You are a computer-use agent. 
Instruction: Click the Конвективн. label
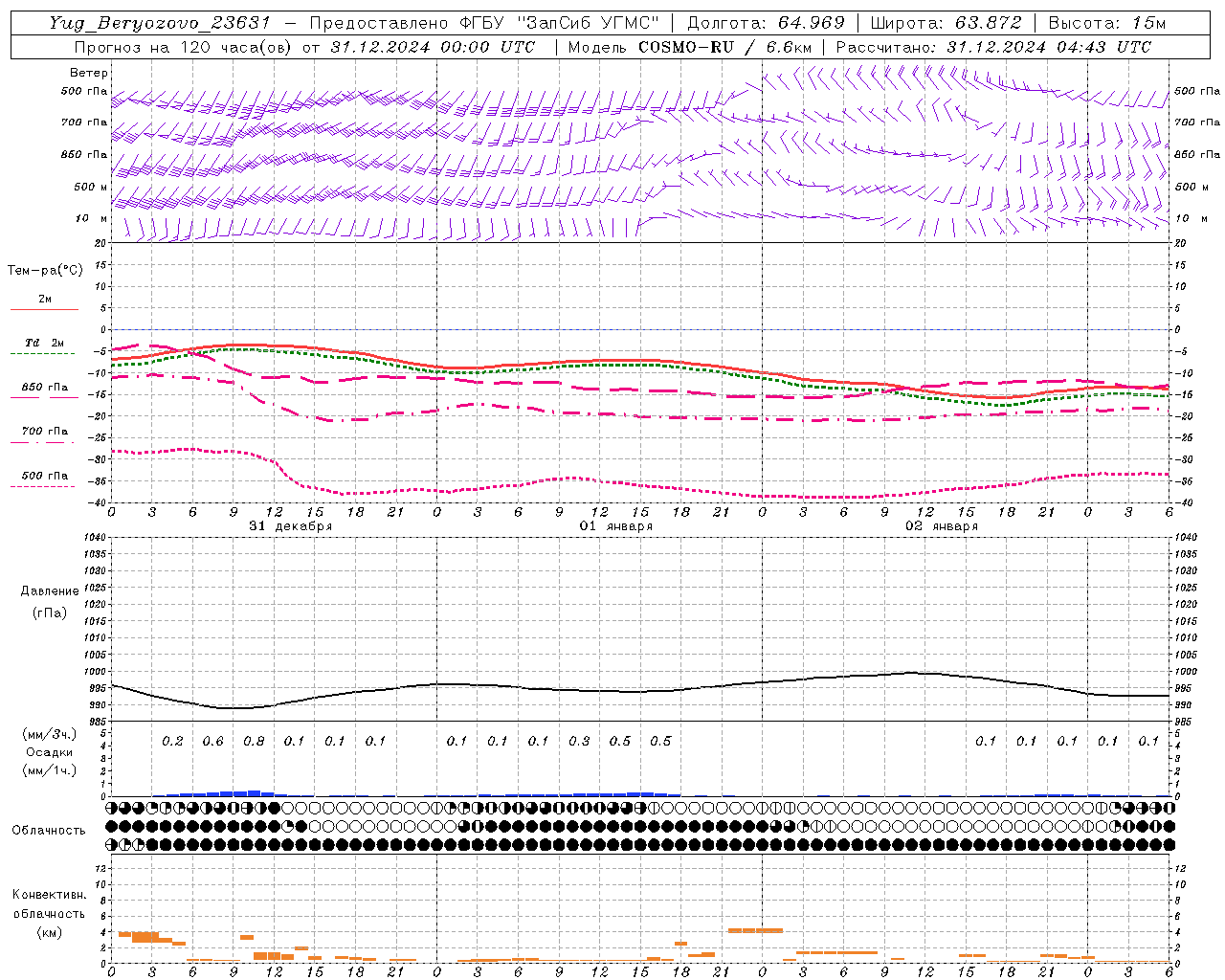coord(50,895)
